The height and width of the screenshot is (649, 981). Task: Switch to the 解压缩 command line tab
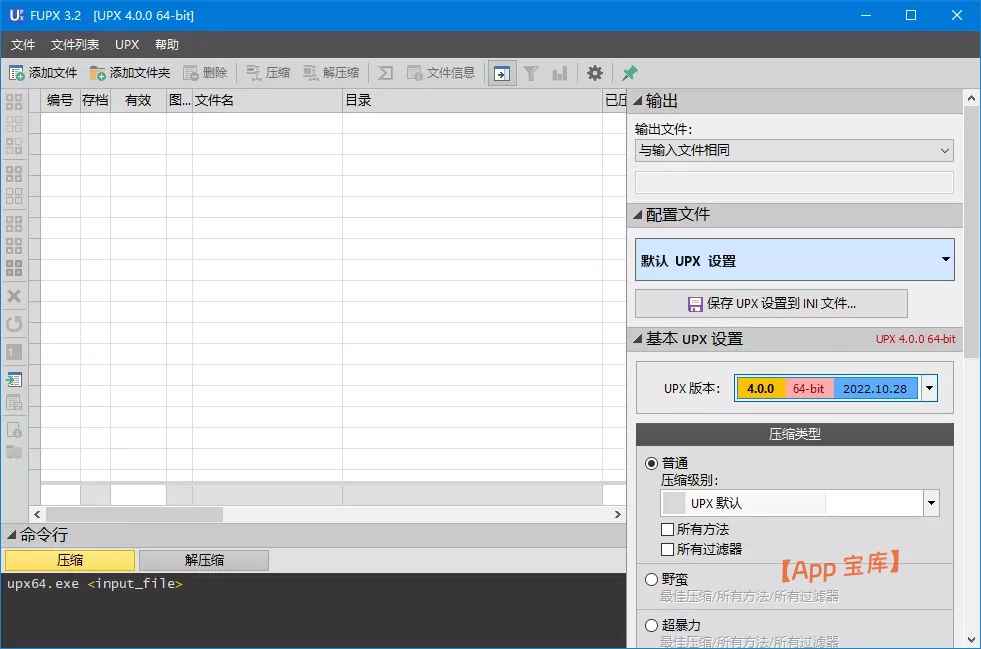[204, 560]
